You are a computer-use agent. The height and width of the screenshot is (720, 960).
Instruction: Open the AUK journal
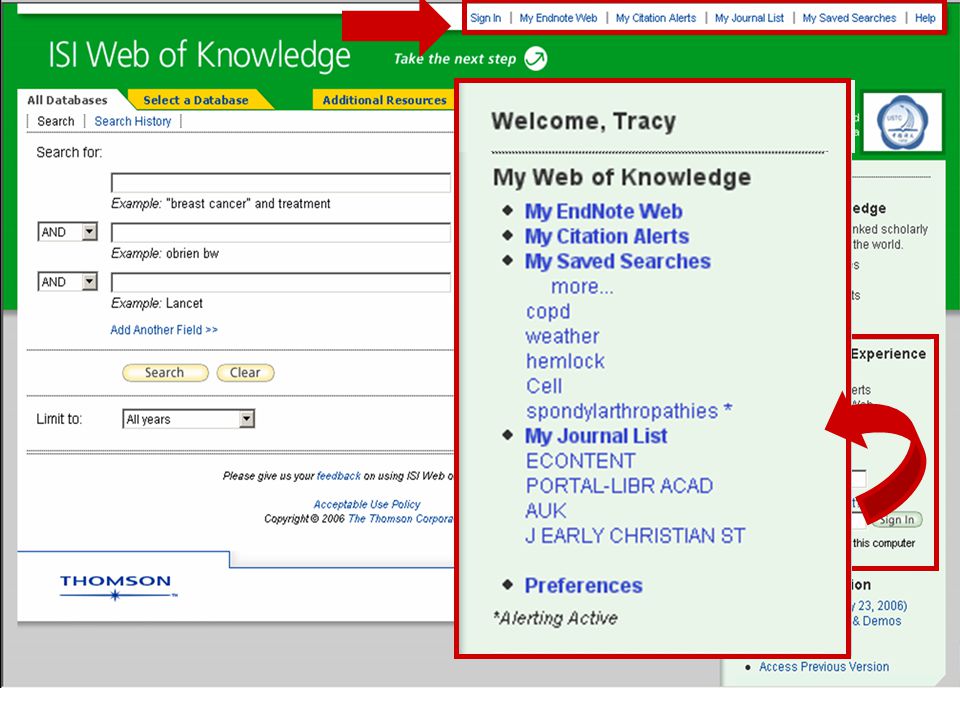click(546, 511)
